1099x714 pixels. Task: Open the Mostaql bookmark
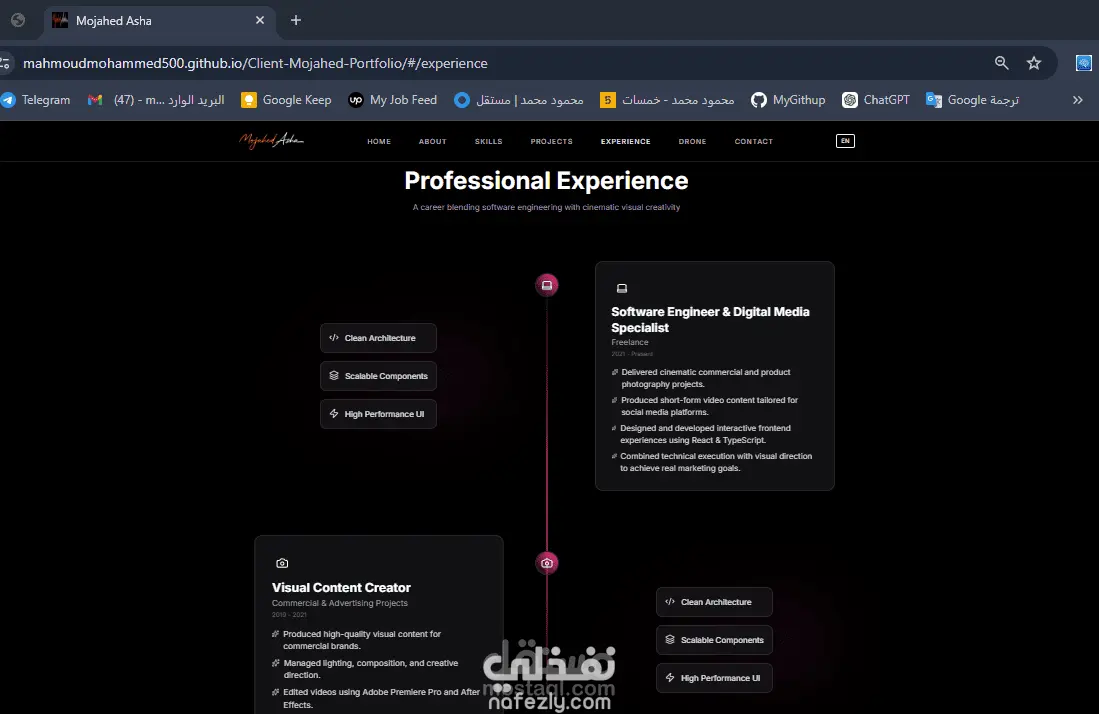point(519,100)
